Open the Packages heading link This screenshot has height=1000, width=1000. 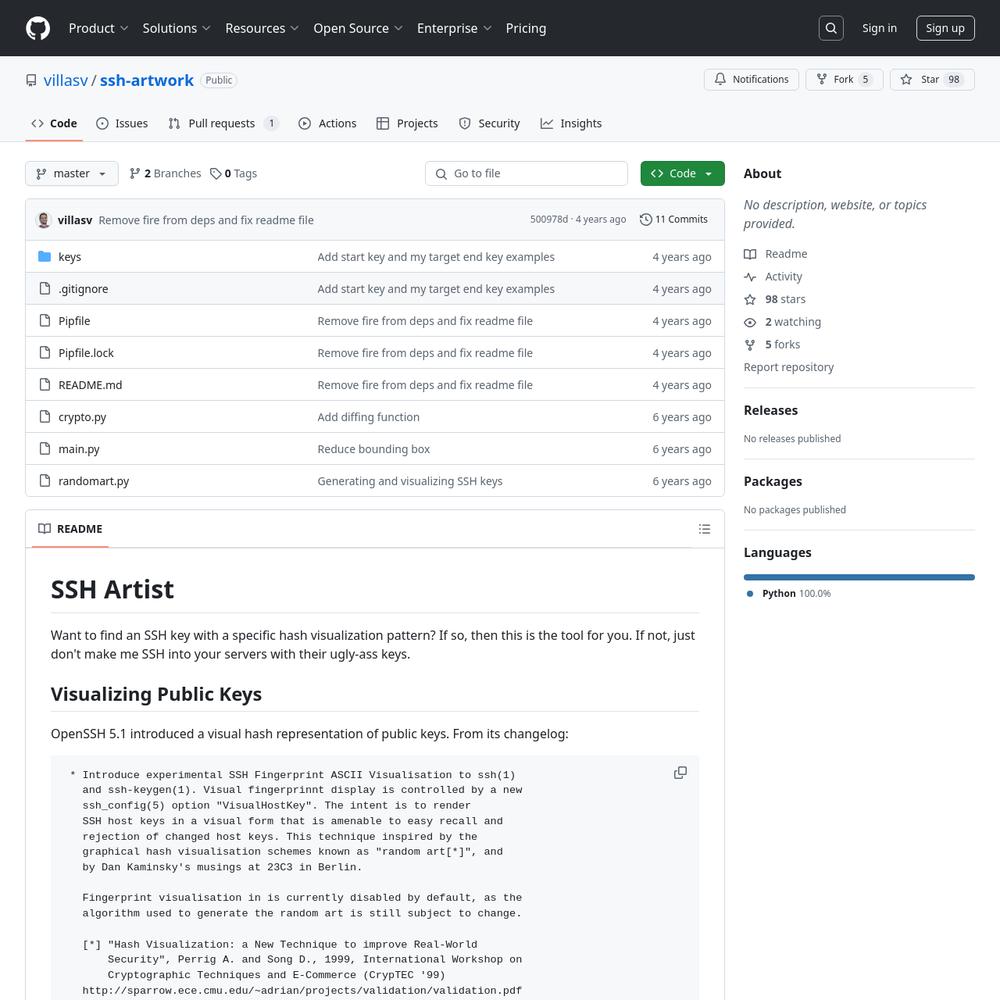click(x=772, y=482)
